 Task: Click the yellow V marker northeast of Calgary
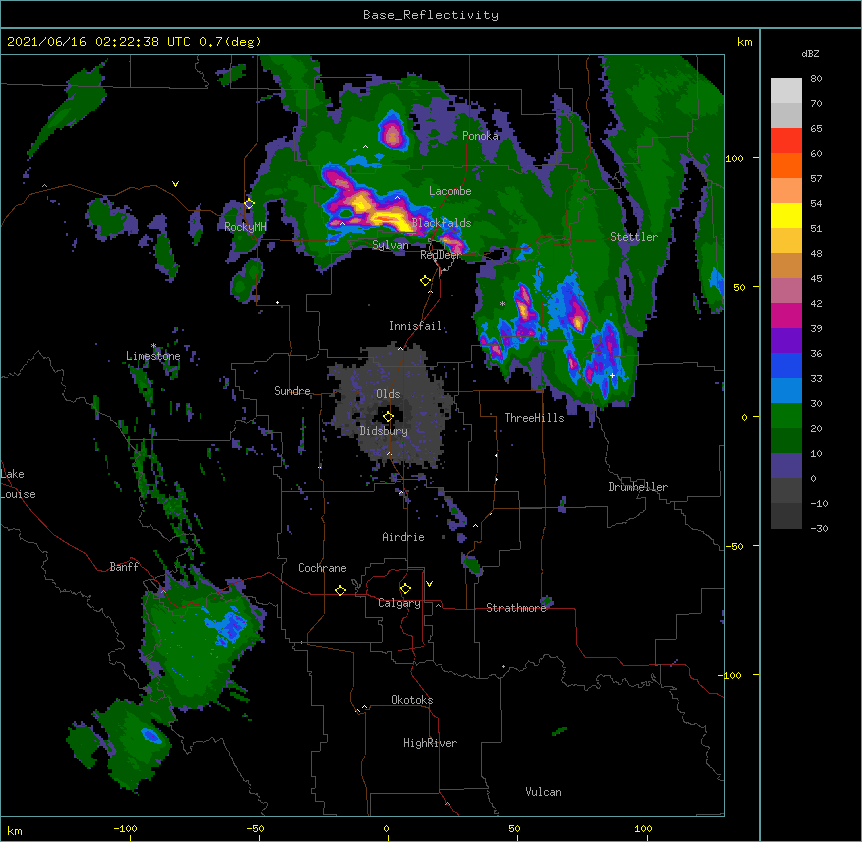[x=429, y=584]
